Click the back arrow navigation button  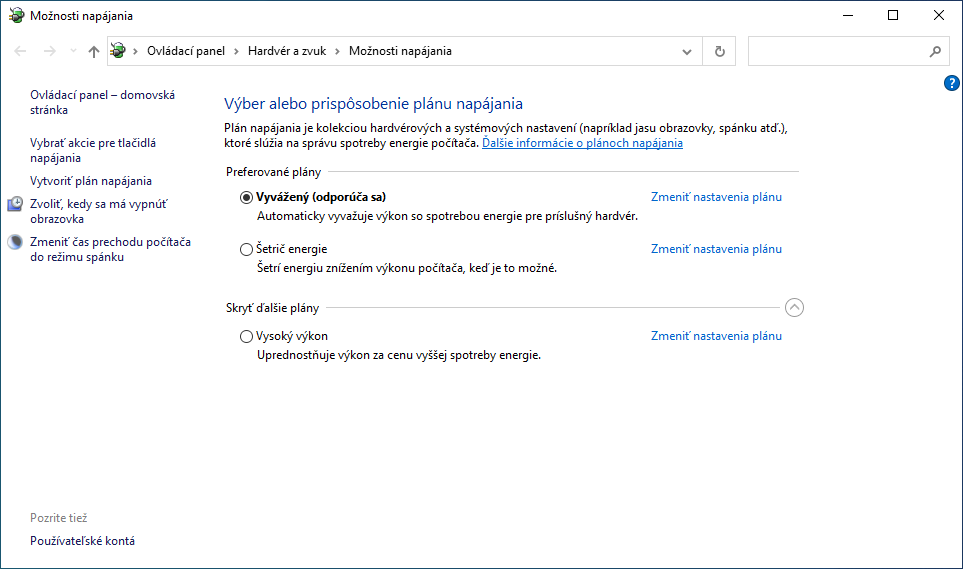pos(21,51)
